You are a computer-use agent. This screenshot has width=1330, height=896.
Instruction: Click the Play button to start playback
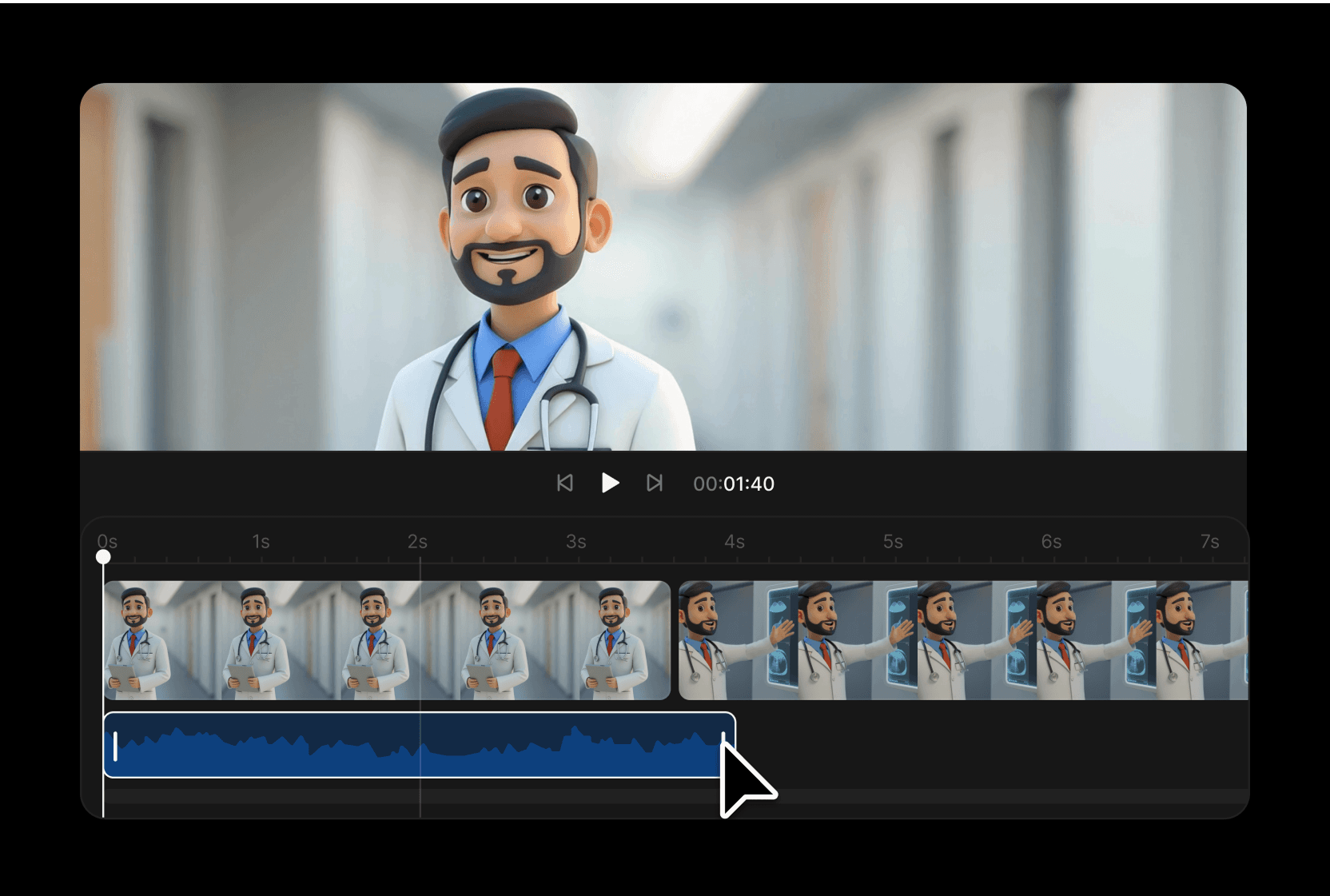[x=611, y=483]
